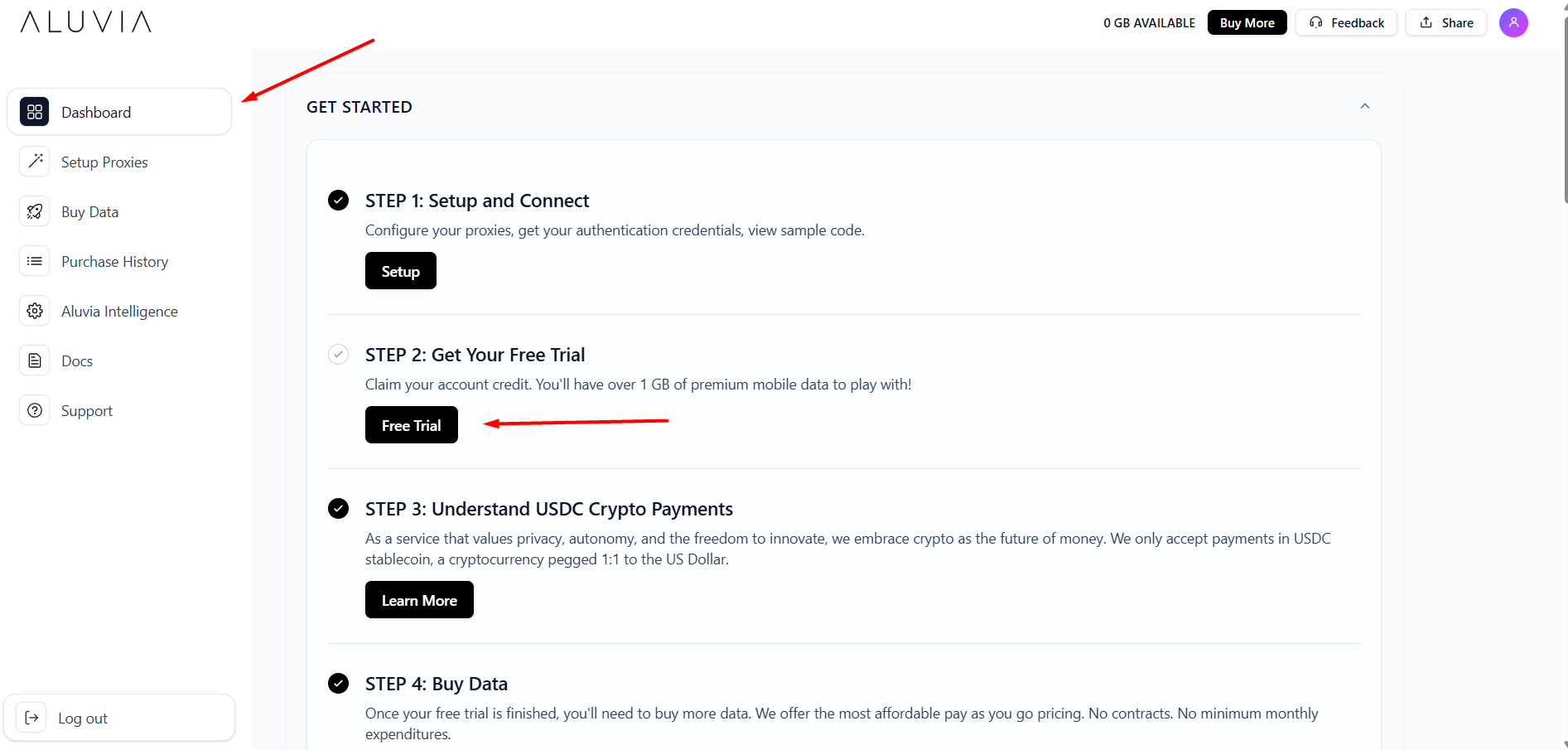Toggle the Step 2 unchecked circle
This screenshot has width=1568, height=750.
tap(338, 355)
